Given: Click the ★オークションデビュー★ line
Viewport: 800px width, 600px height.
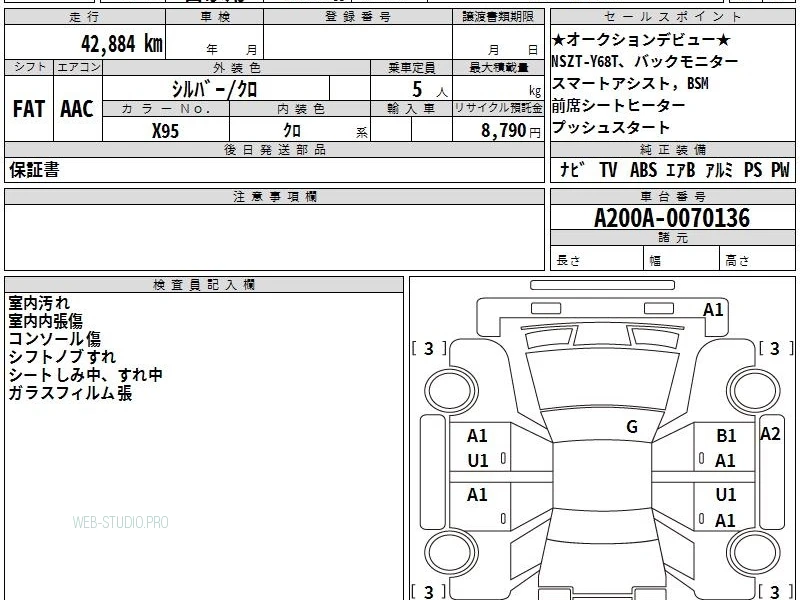Looking at the screenshot, I should pos(641,39).
